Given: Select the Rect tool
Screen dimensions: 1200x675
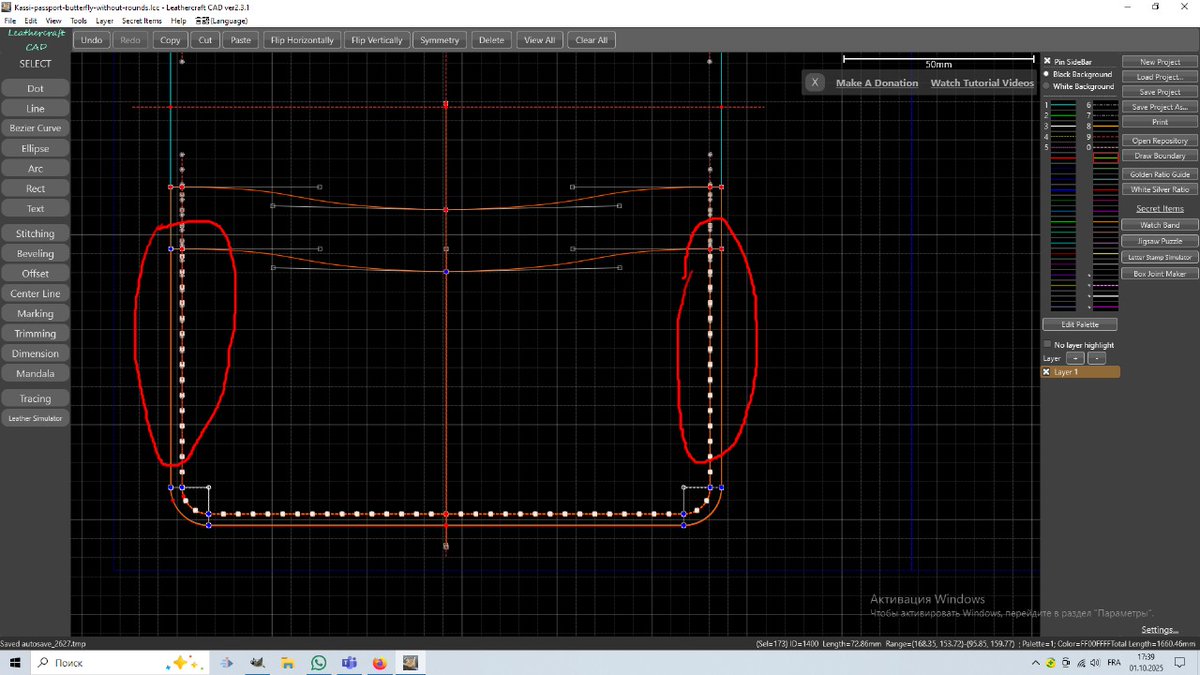Looking at the screenshot, I should [x=35, y=188].
